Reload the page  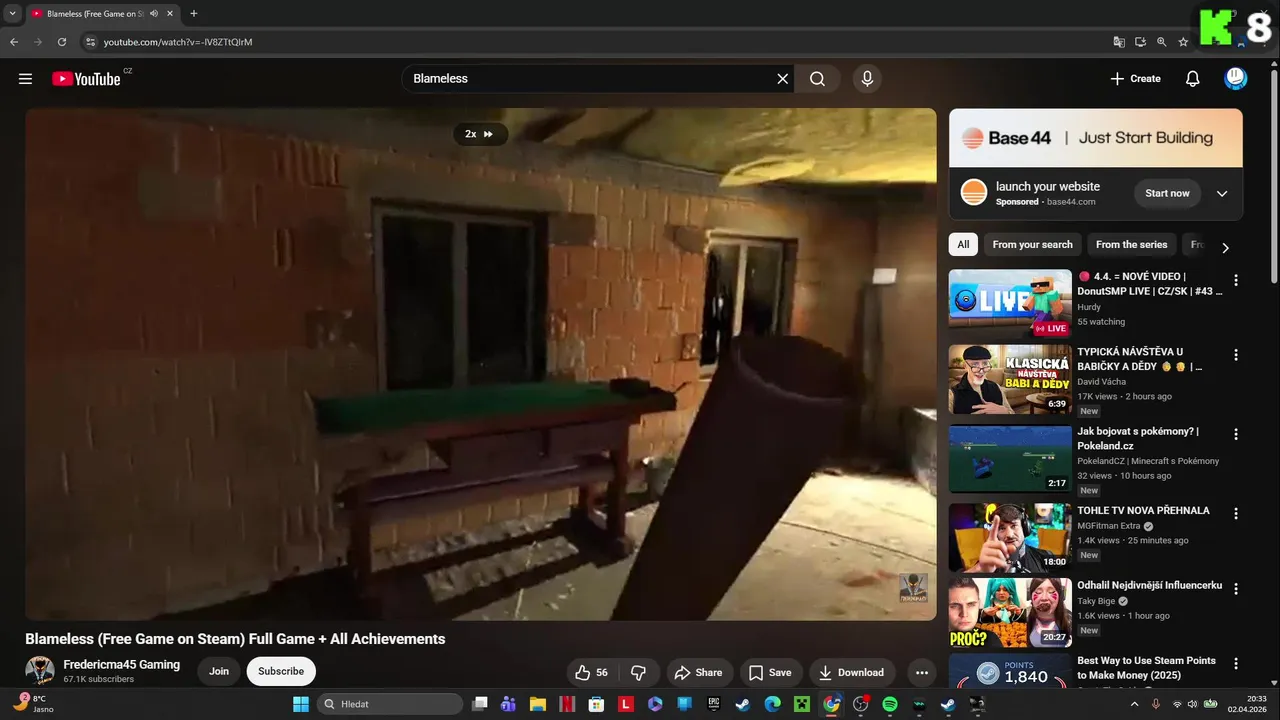62,42
